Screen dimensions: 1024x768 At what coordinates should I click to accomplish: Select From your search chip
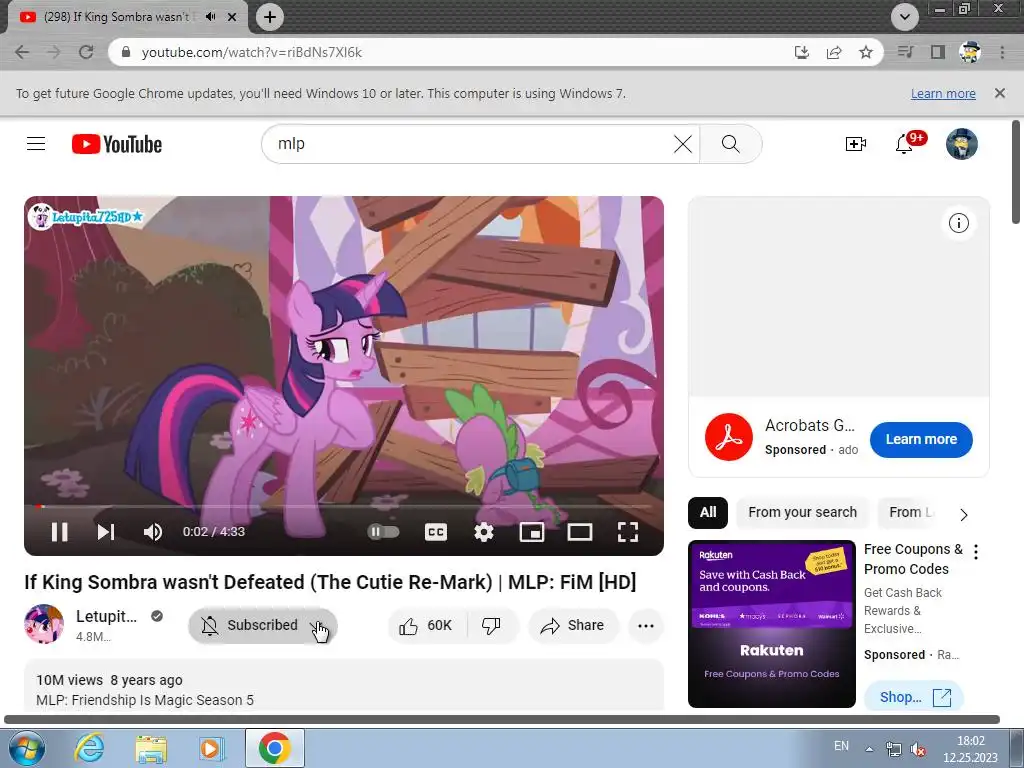click(803, 513)
